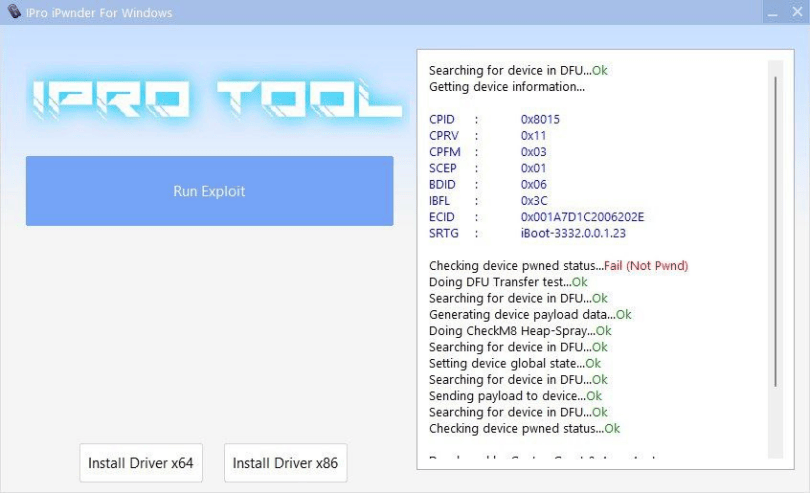Select the IBFL value 0x3C
Viewport: 810px width, 493px height.
pyautogui.click(x=534, y=201)
